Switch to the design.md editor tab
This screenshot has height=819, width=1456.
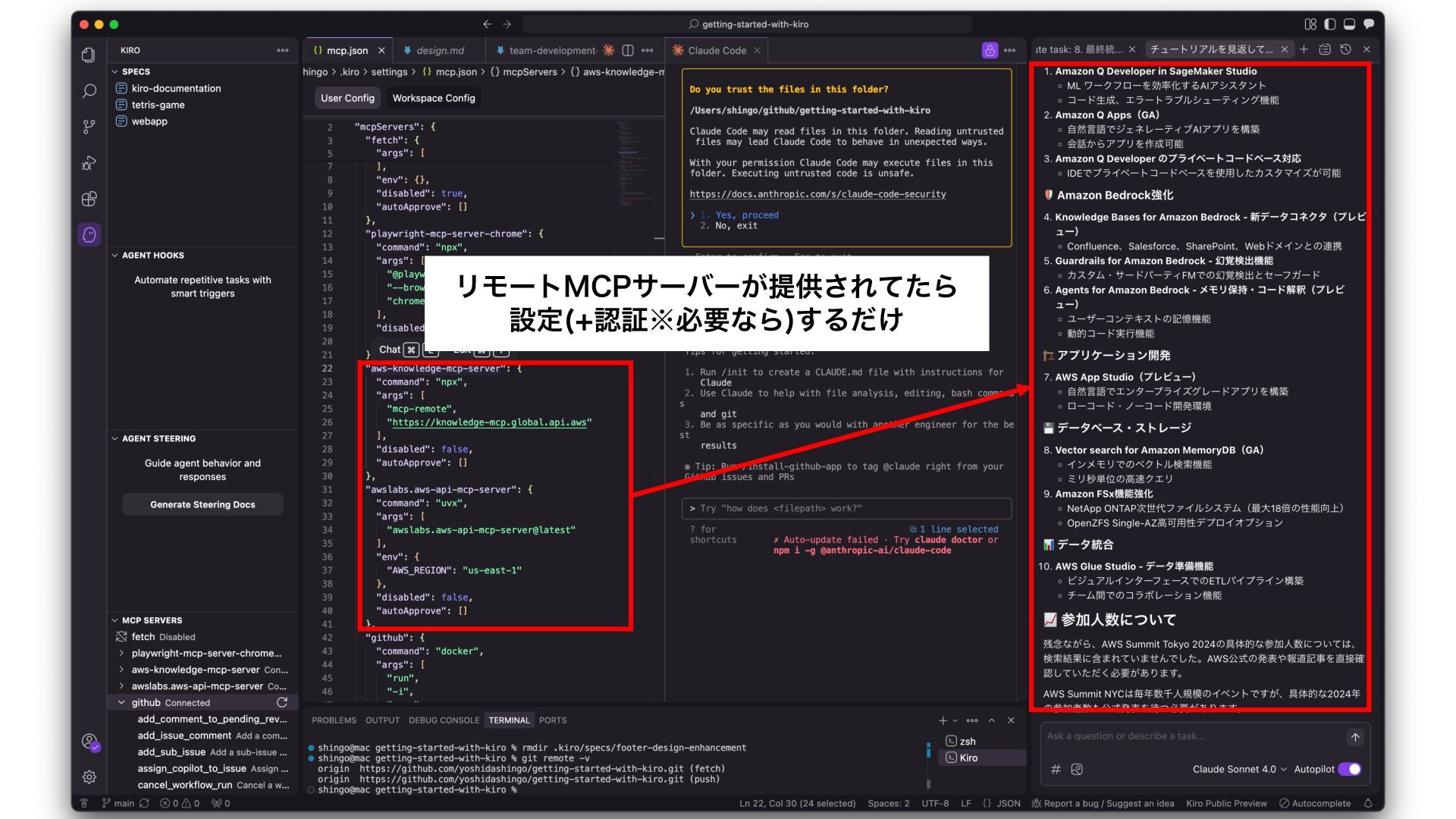click(x=440, y=50)
